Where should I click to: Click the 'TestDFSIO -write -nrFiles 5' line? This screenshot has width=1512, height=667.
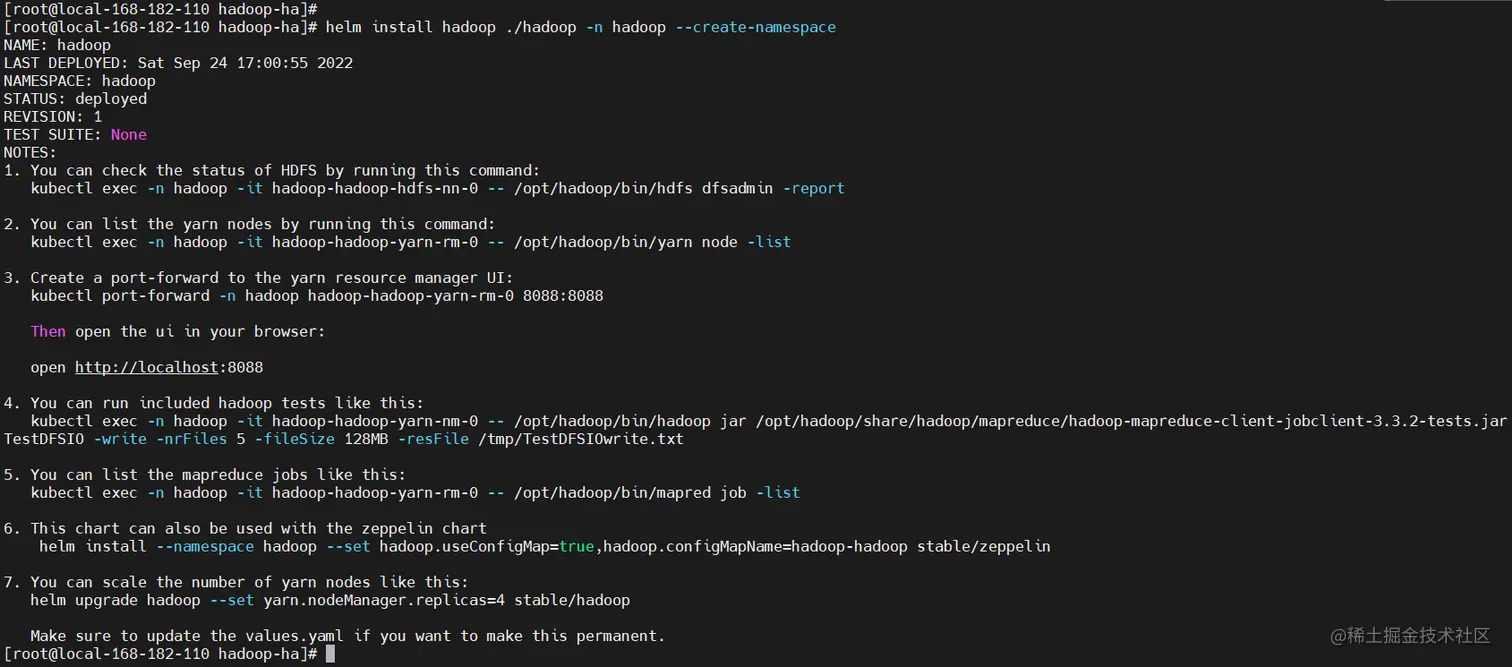[x=343, y=439]
